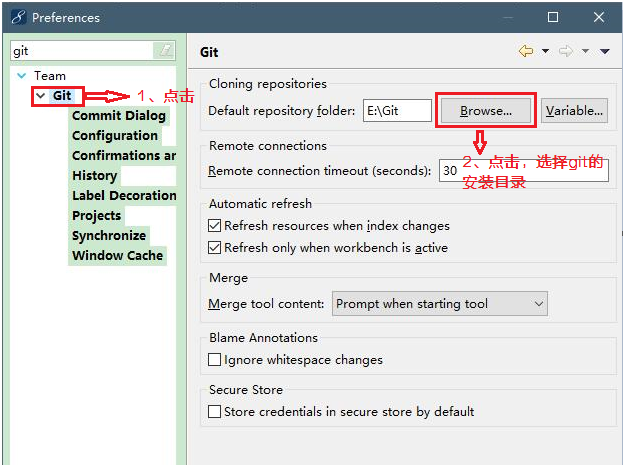The width and height of the screenshot is (625, 467).
Task: Open the Window Cache preferences page
Action: [118, 255]
